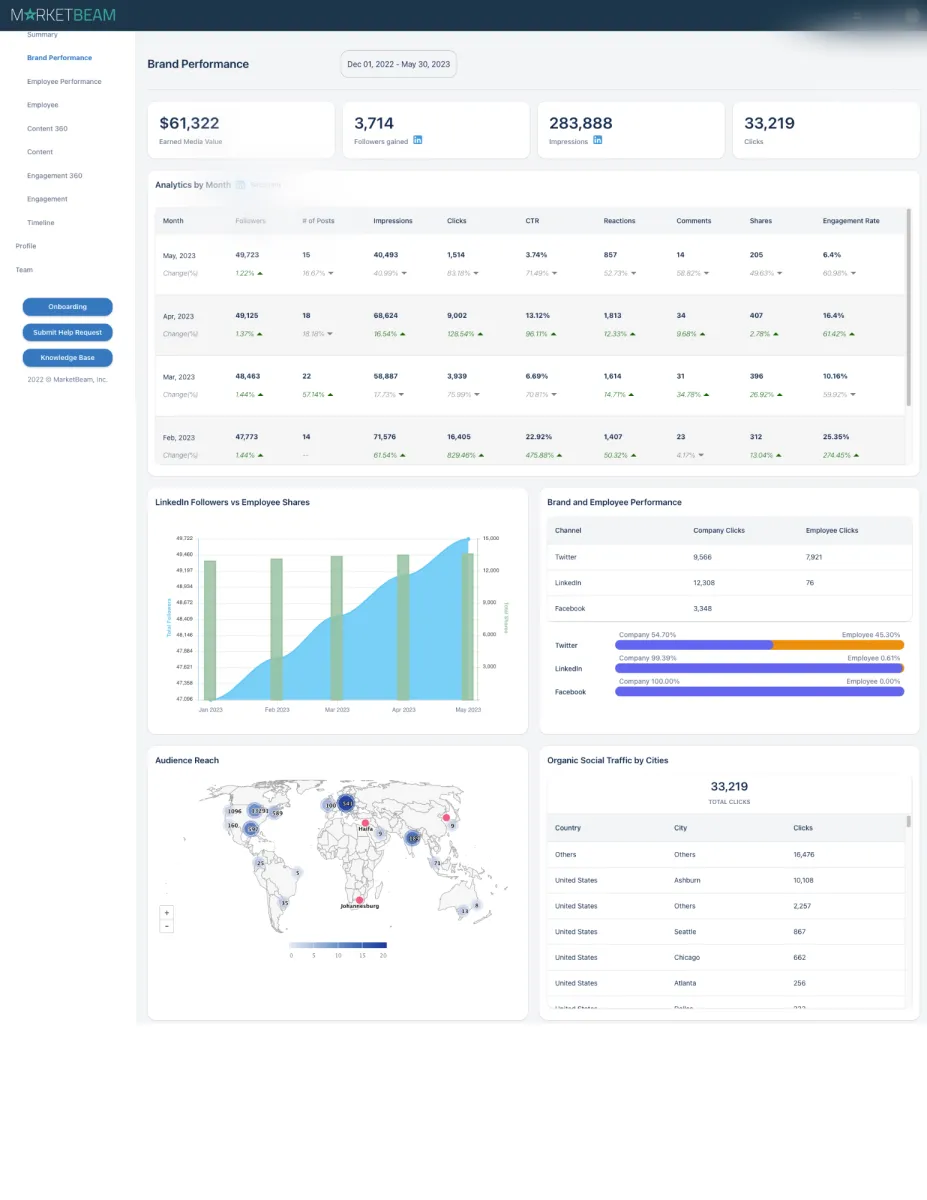
Task: Sort table by Engagement Rate column
Action: pos(850,221)
